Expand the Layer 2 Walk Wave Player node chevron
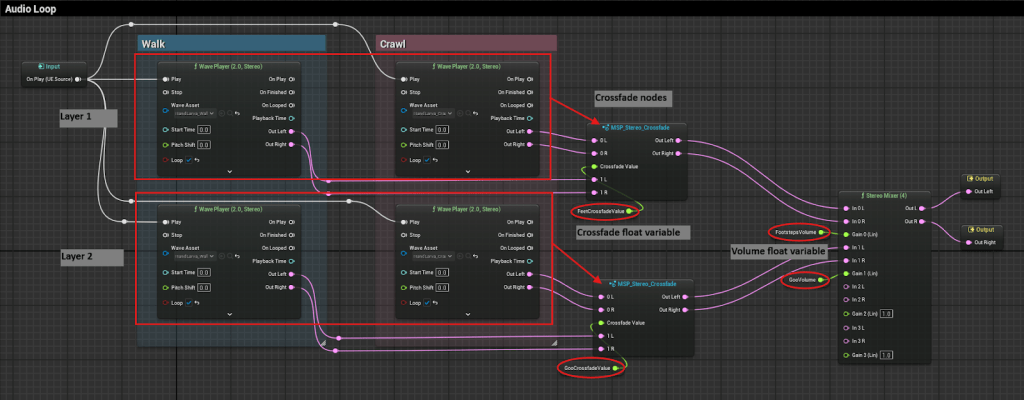The width and height of the screenshot is (1024, 400). tap(230, 314)
